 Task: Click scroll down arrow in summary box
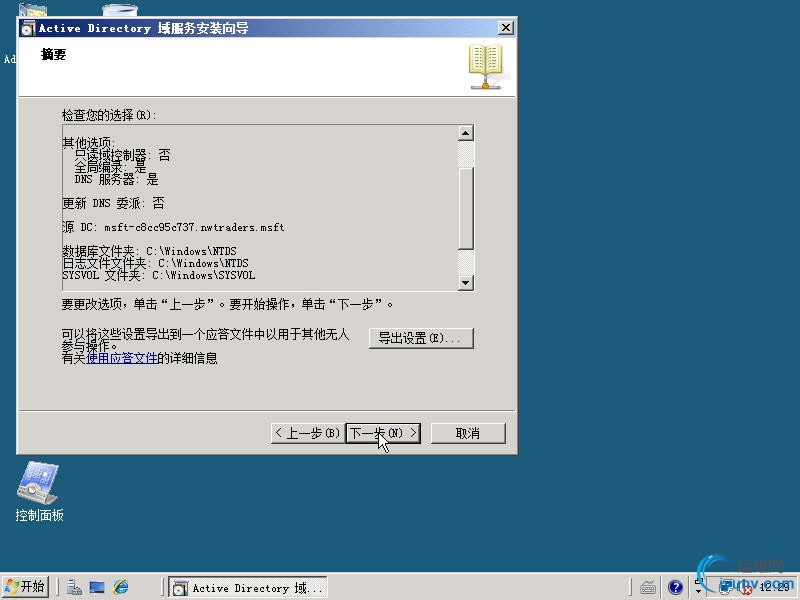pos(466,282)
